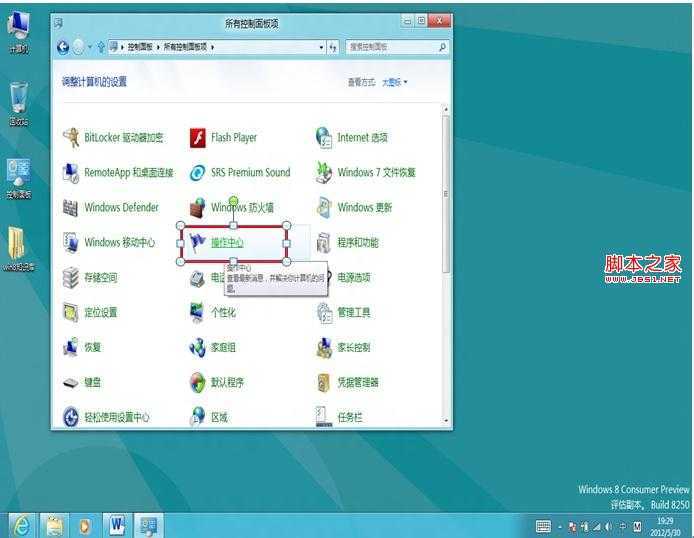Open 家长控制 icon
Image resolution: width=694 pixels, height=538 pixels.
tap(324, 347)
